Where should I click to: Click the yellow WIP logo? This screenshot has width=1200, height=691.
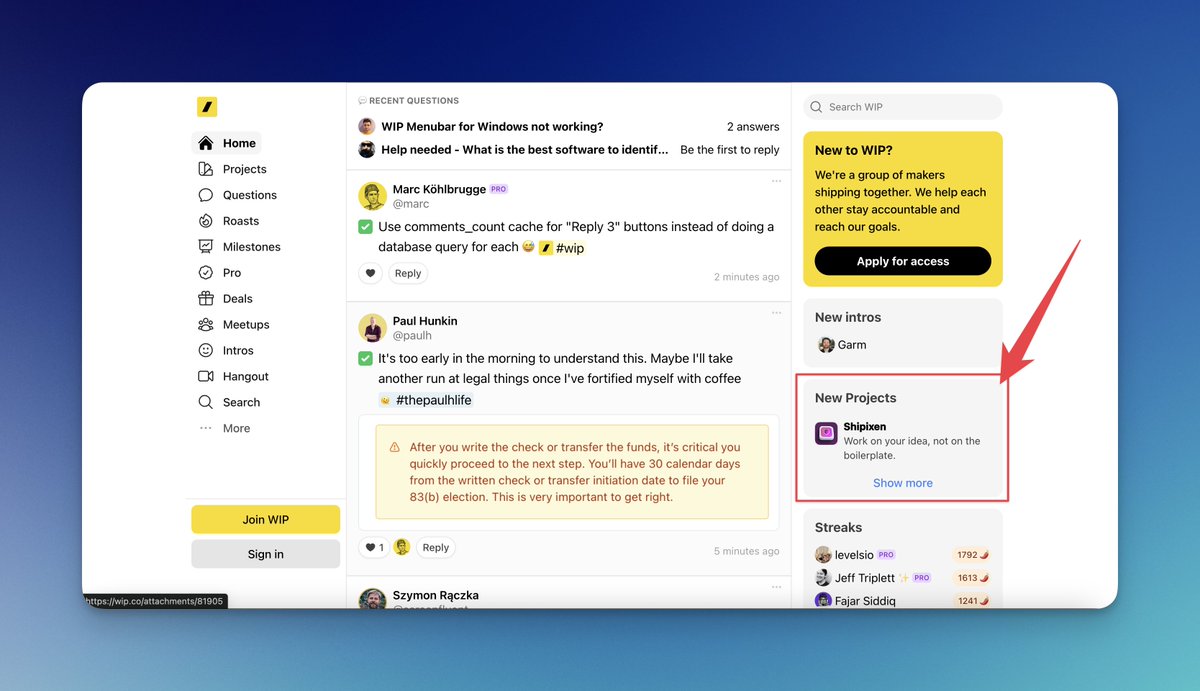coord(207,107)
